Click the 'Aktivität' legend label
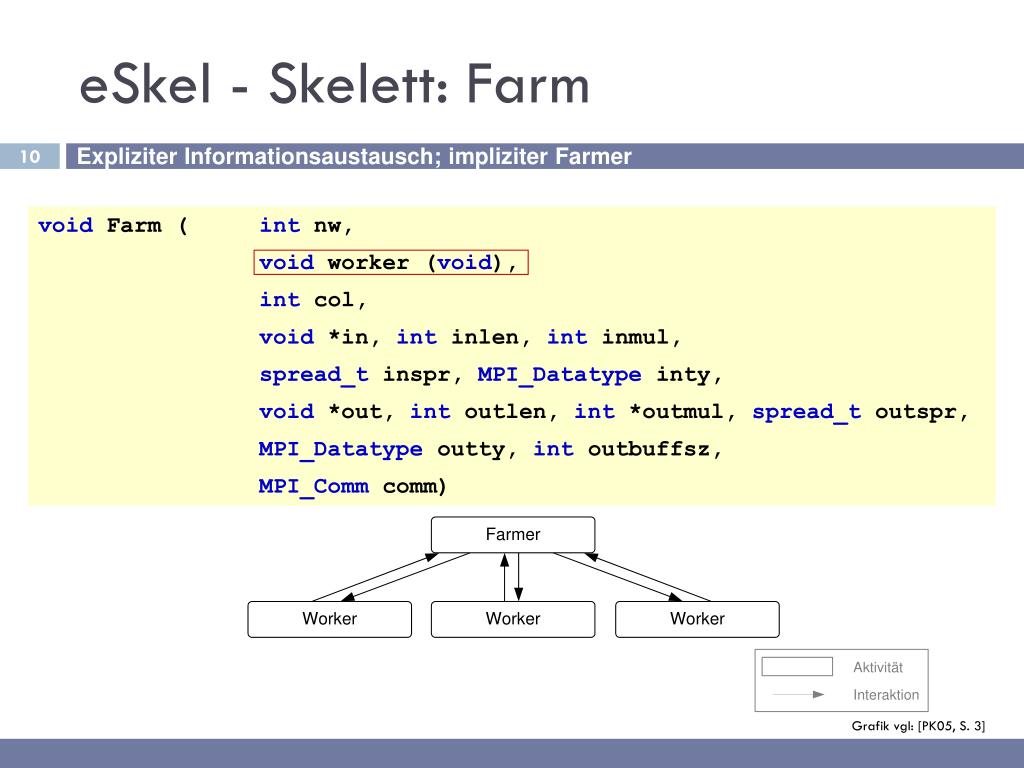The height and width of the screenshot is (768, 1024). click(878, 667)
